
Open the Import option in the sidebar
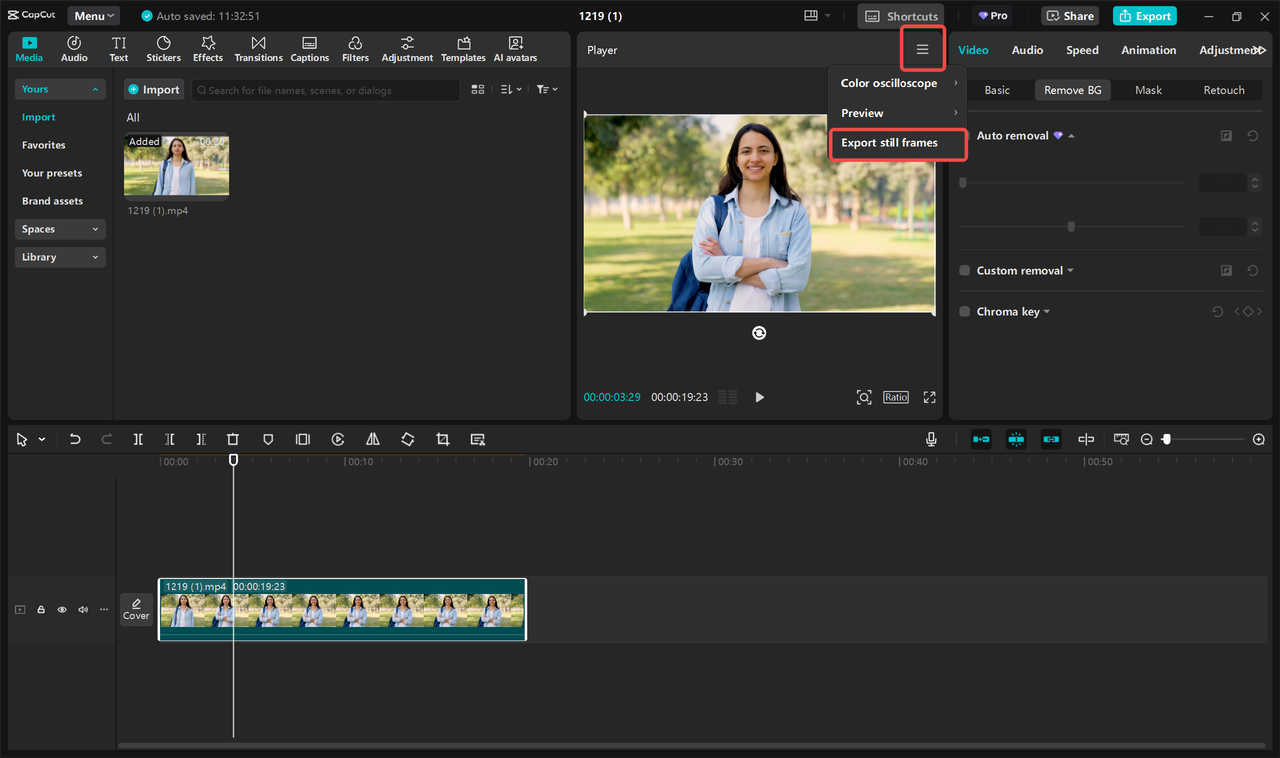pyautogui.click(x=38, y=117)
